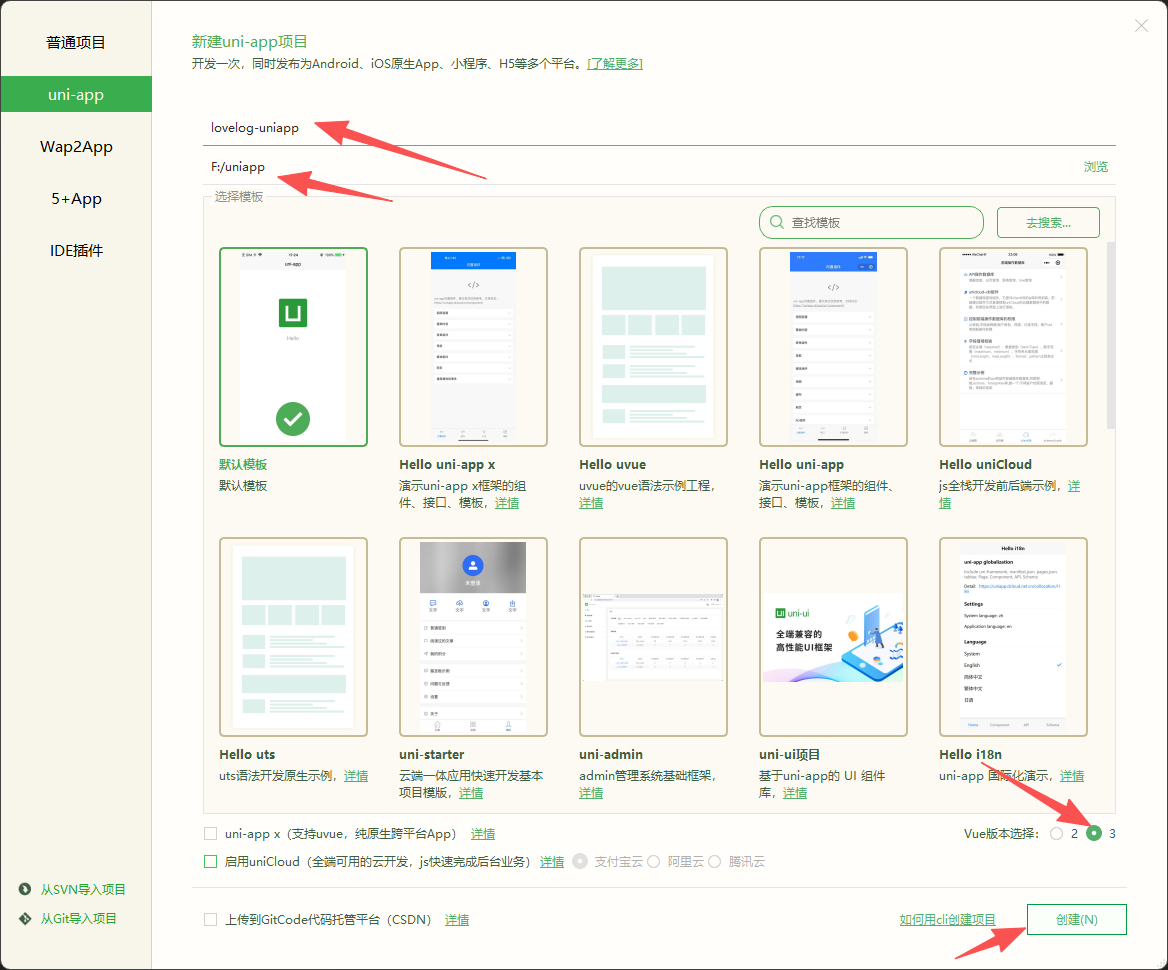Click the 创建(N) button
Image resolution: width=1168 pixels, height=970 pixels.
coord(1076,920)
